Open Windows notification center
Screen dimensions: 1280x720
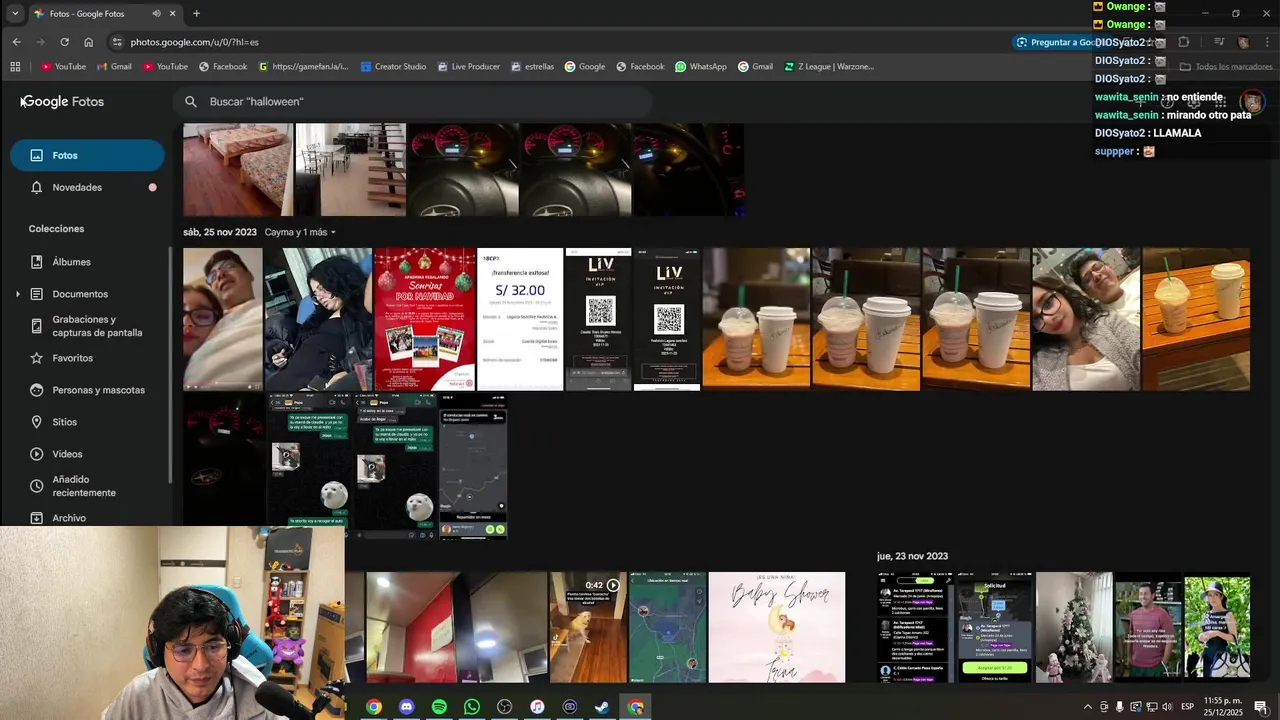[1261, 707]
